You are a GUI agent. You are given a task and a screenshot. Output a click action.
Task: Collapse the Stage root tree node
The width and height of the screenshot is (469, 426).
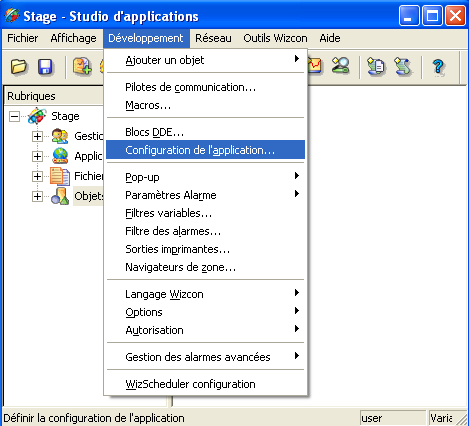[14, 116]
